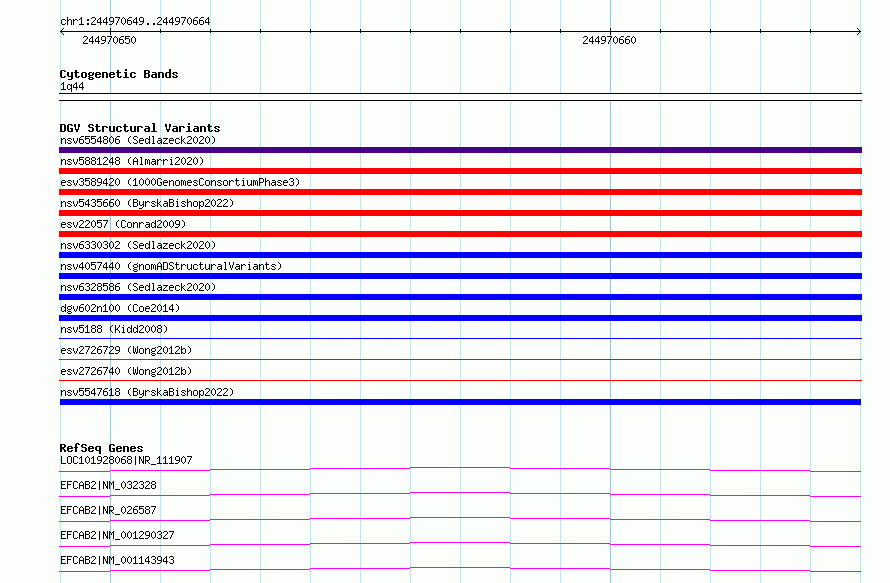The width and height of the screenshot is (890, 583).
Task: Select the Cytogenetic Bands track title
Action: click(119, 74)
